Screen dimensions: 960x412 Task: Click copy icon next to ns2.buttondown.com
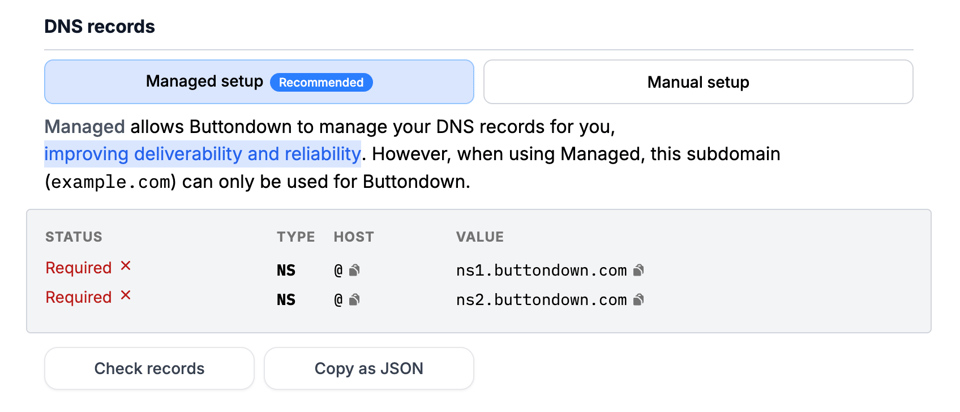[639, 299]
